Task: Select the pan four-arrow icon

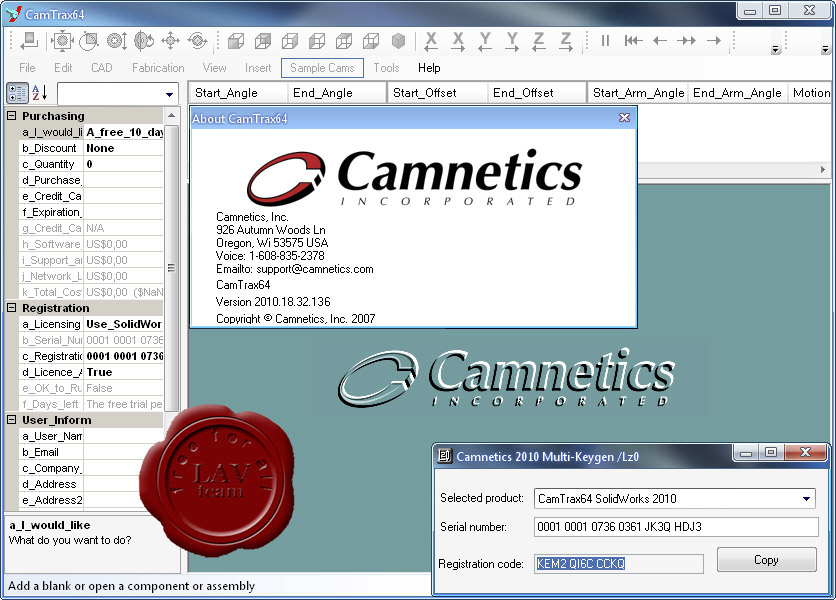Action: coord(171,41)
